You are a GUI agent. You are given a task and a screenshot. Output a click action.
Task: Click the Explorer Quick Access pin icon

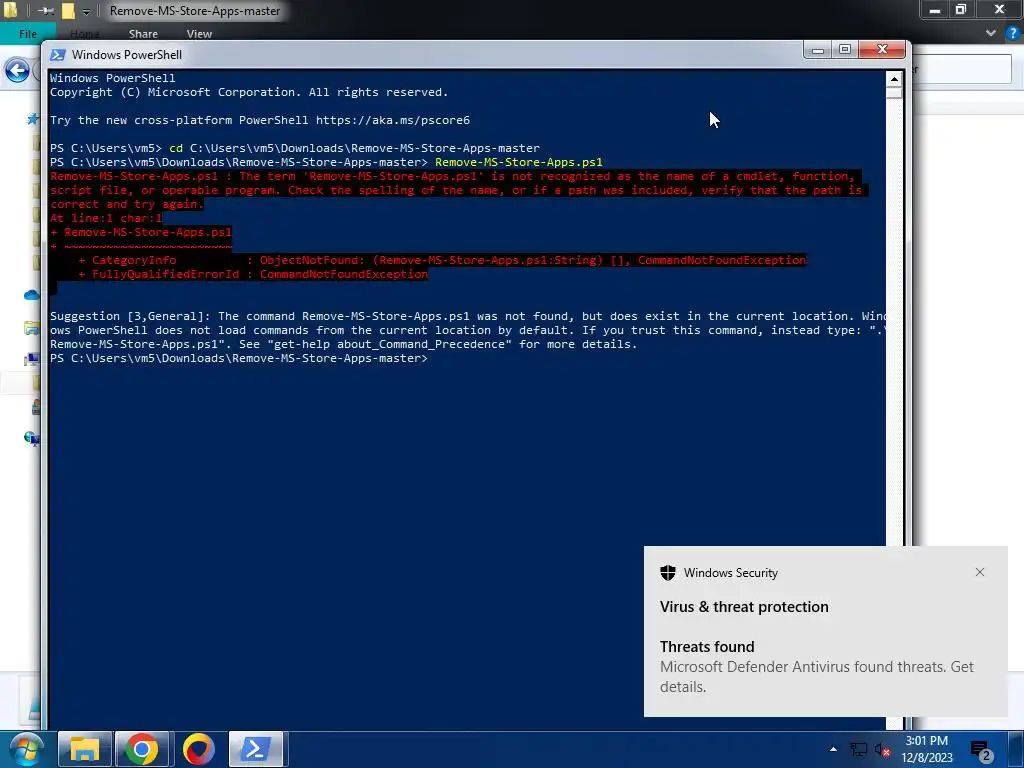tap(45, 11)
